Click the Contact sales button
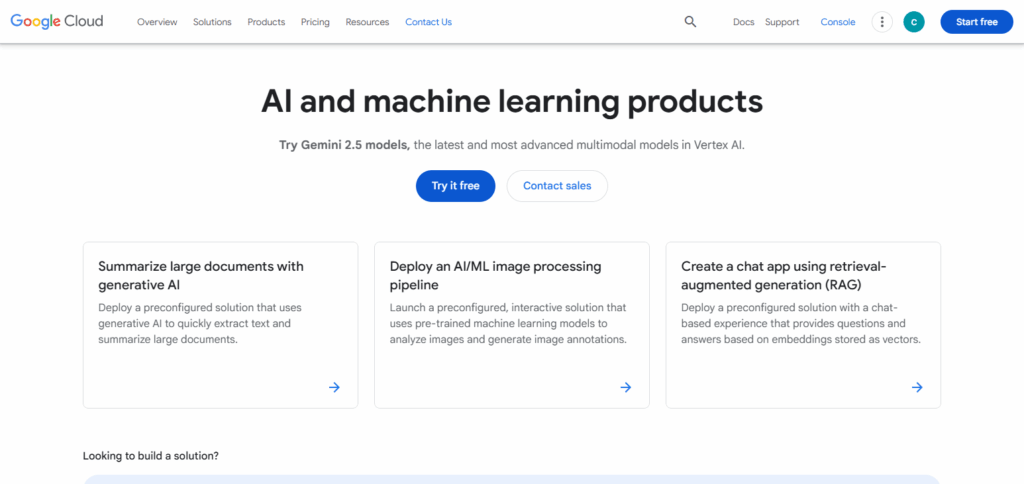Screen dimensions: 1024x484 click(557, 186)
